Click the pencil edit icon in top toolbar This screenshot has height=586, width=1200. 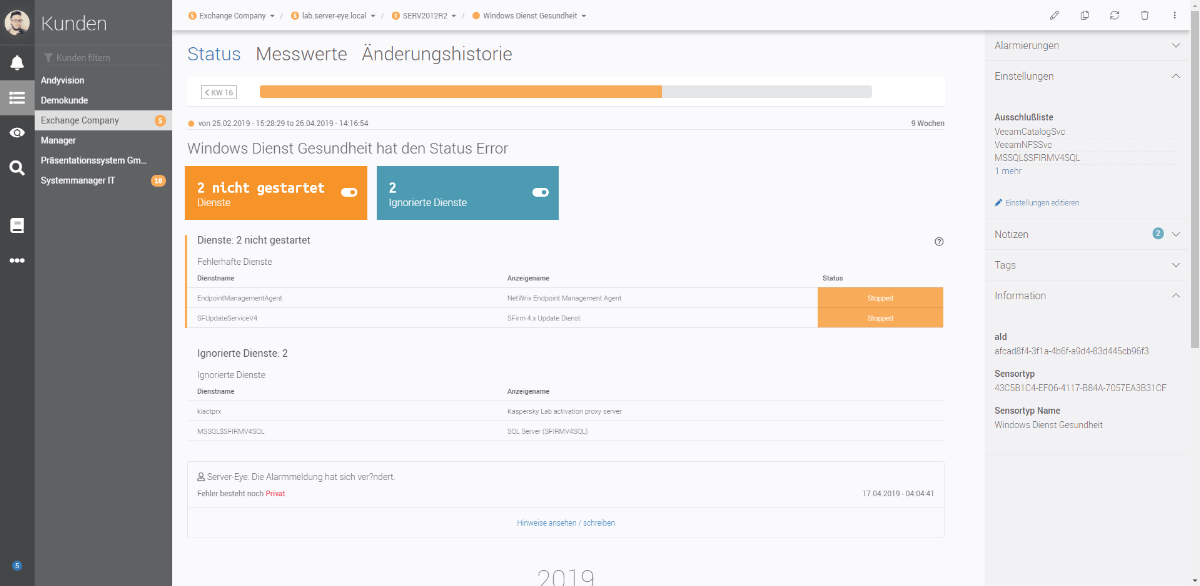(1054, 16)
